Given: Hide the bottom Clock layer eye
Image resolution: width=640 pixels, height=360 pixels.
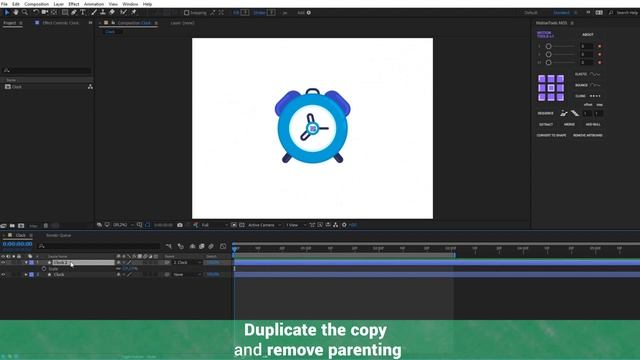Looking at the screenshot, I should [x=3, y=275].
